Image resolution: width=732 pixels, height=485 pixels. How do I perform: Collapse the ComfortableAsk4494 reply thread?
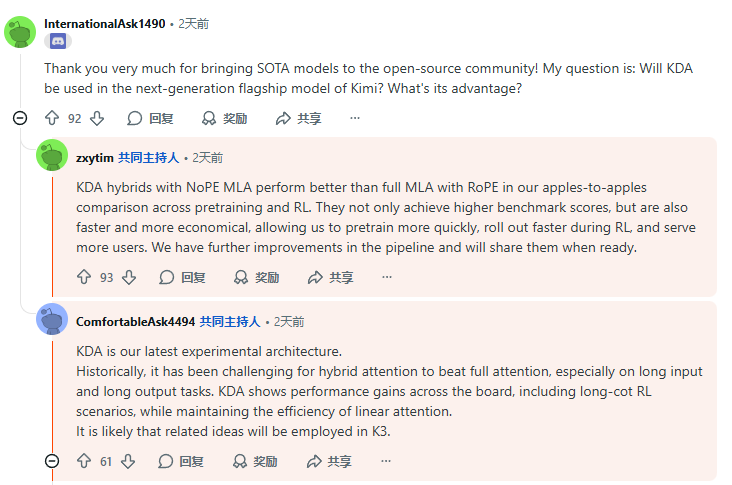(x=52, y=461)
